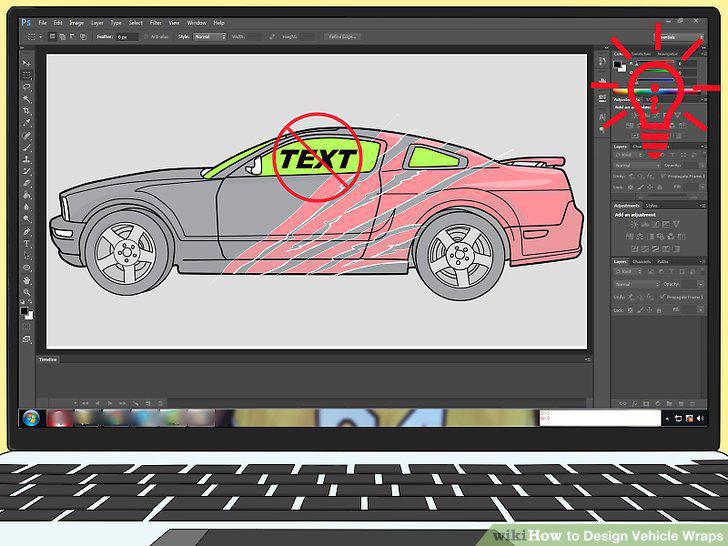Click the foreground color swatch in toolbox

pos(24,312)
